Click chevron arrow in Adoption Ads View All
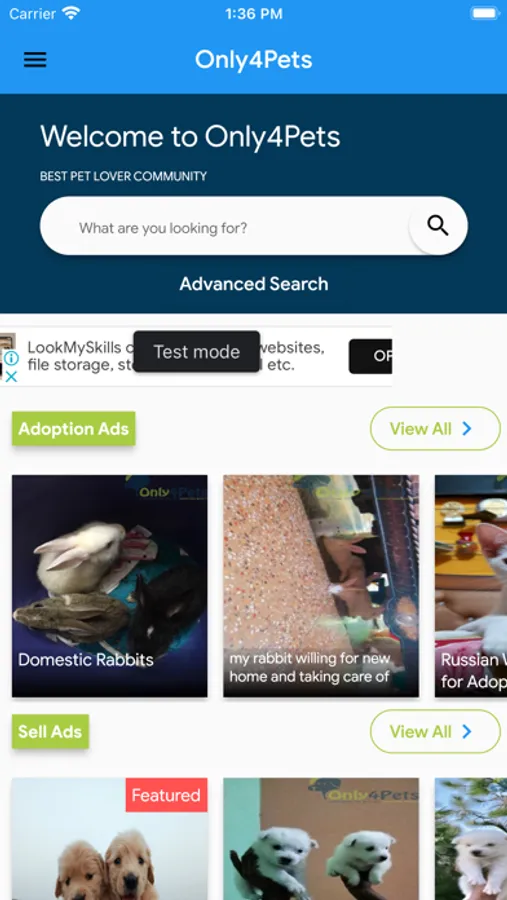The height and width of the screenshot is (900, 507). click(x=467, y=428)
